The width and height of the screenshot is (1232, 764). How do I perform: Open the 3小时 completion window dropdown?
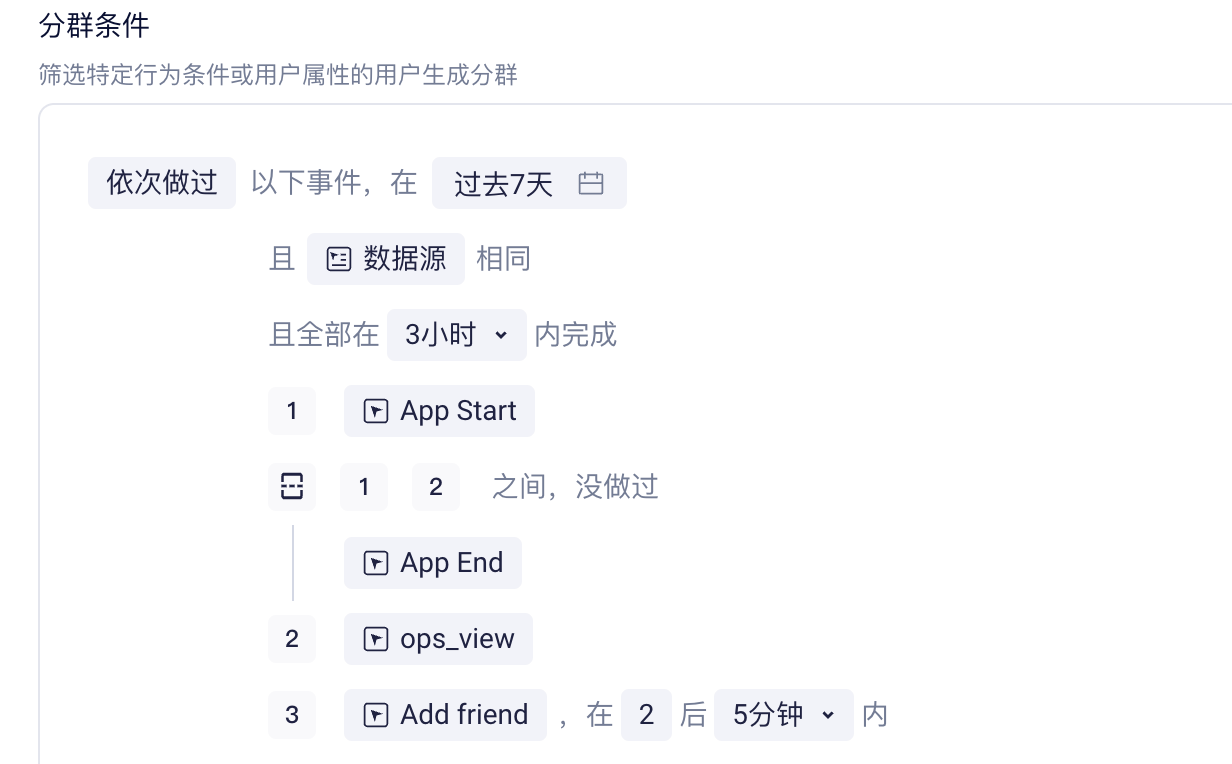(x=457, y=335)
